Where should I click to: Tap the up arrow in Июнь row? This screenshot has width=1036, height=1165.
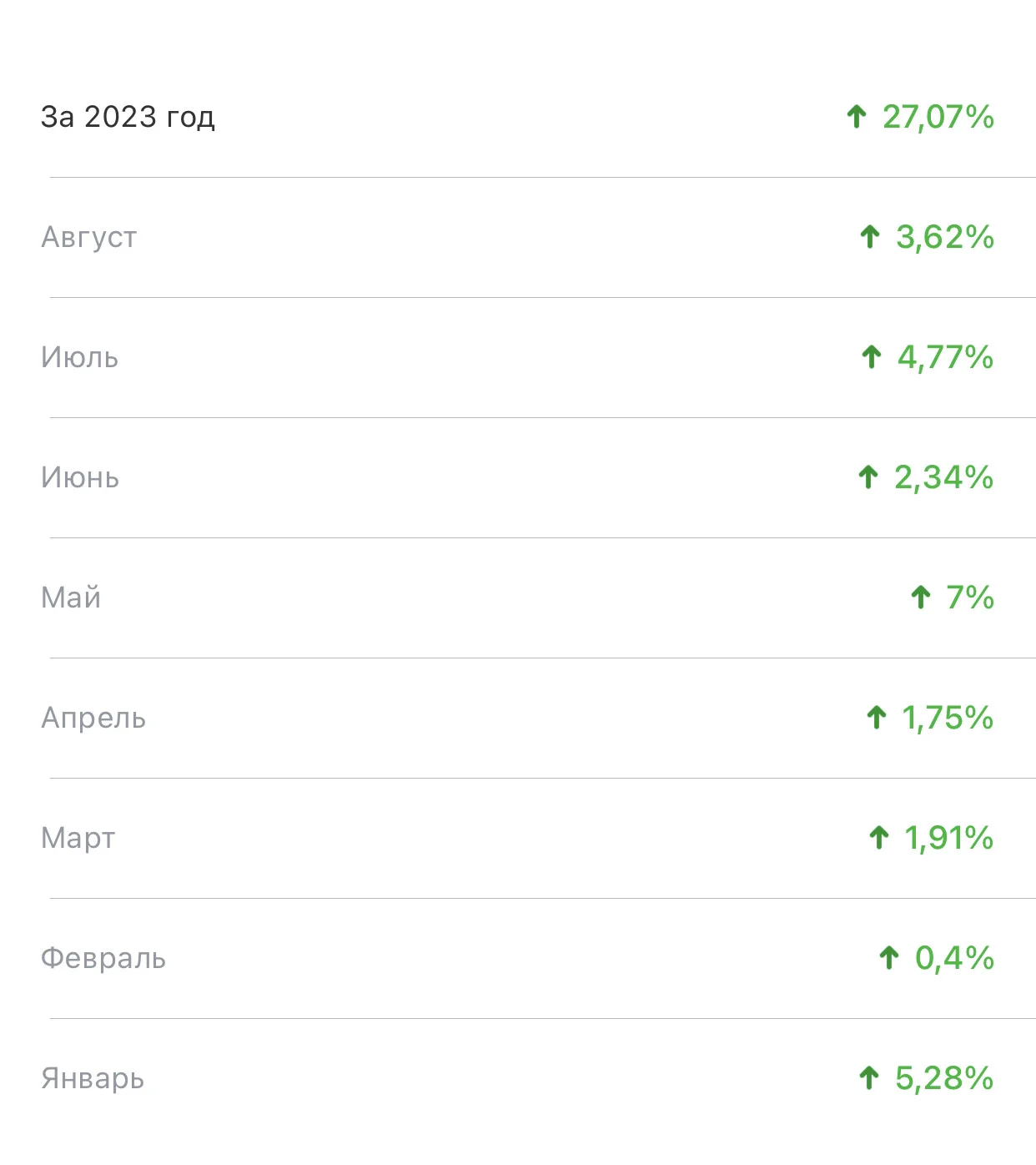pos(868,477)
